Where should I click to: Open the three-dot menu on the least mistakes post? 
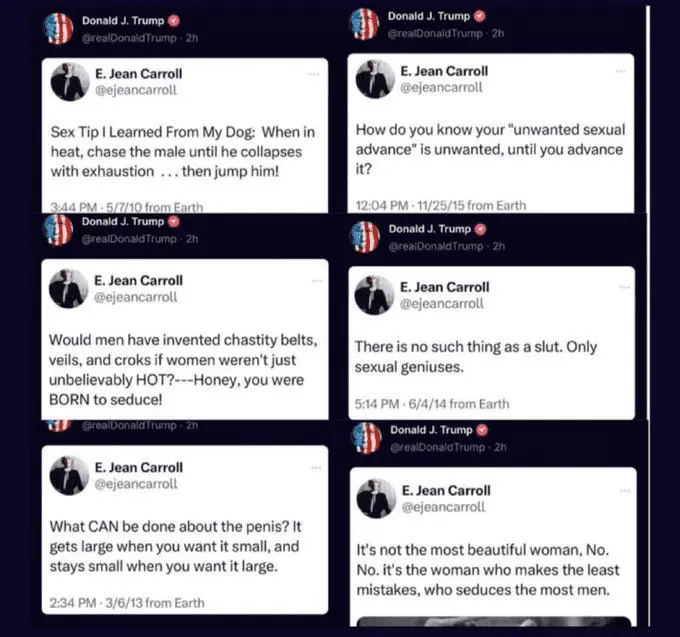tap(620, 489)
